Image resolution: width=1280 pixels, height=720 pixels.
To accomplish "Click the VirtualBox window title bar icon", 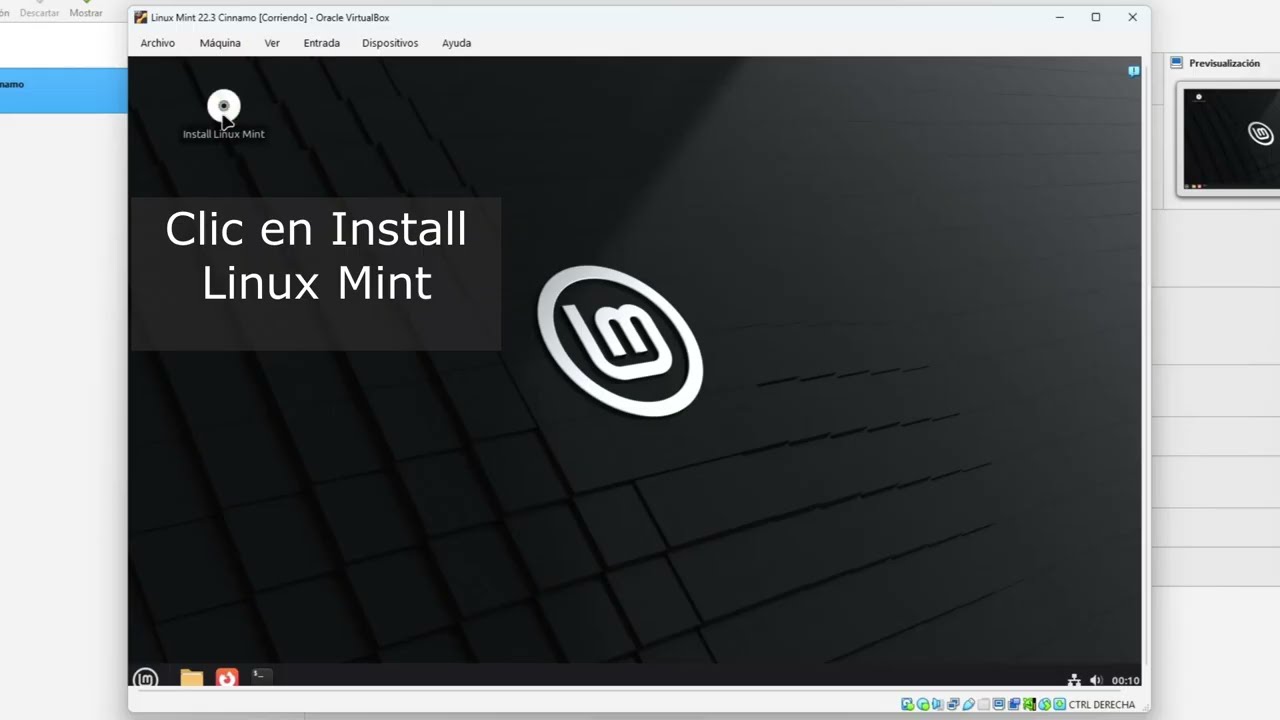I will (x=141, y=17).
